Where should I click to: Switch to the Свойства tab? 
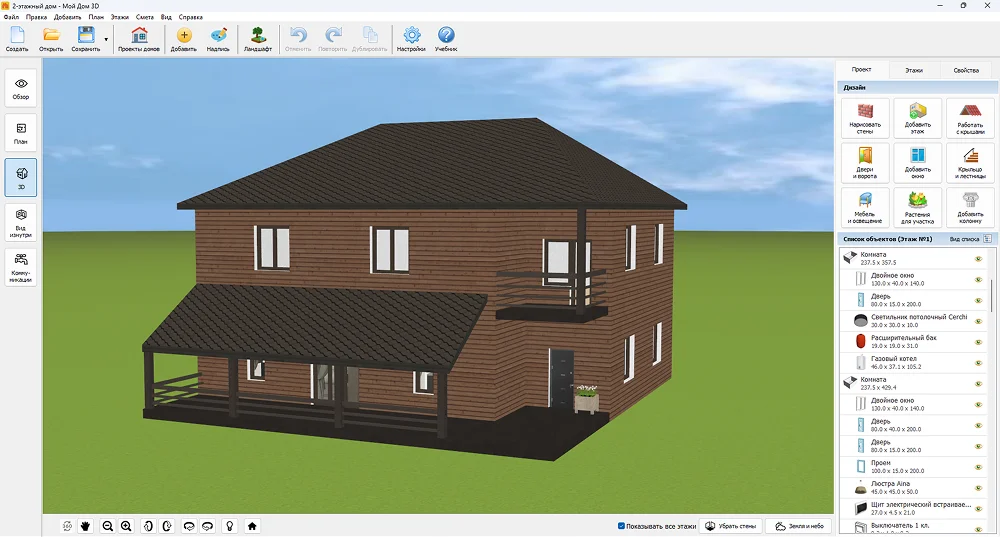click(x=965, y=71)
